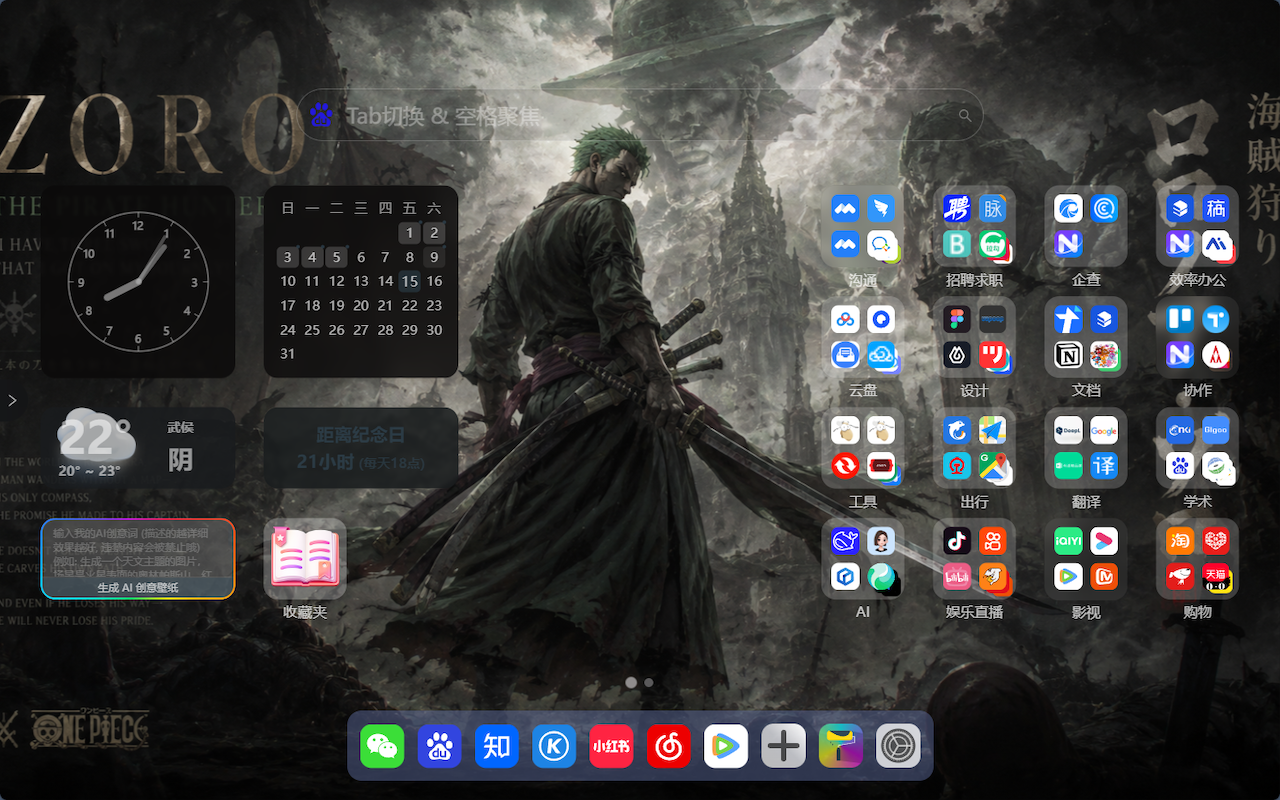
Task: Open the 娱乐直播 folder
Action: pos(974,559)
